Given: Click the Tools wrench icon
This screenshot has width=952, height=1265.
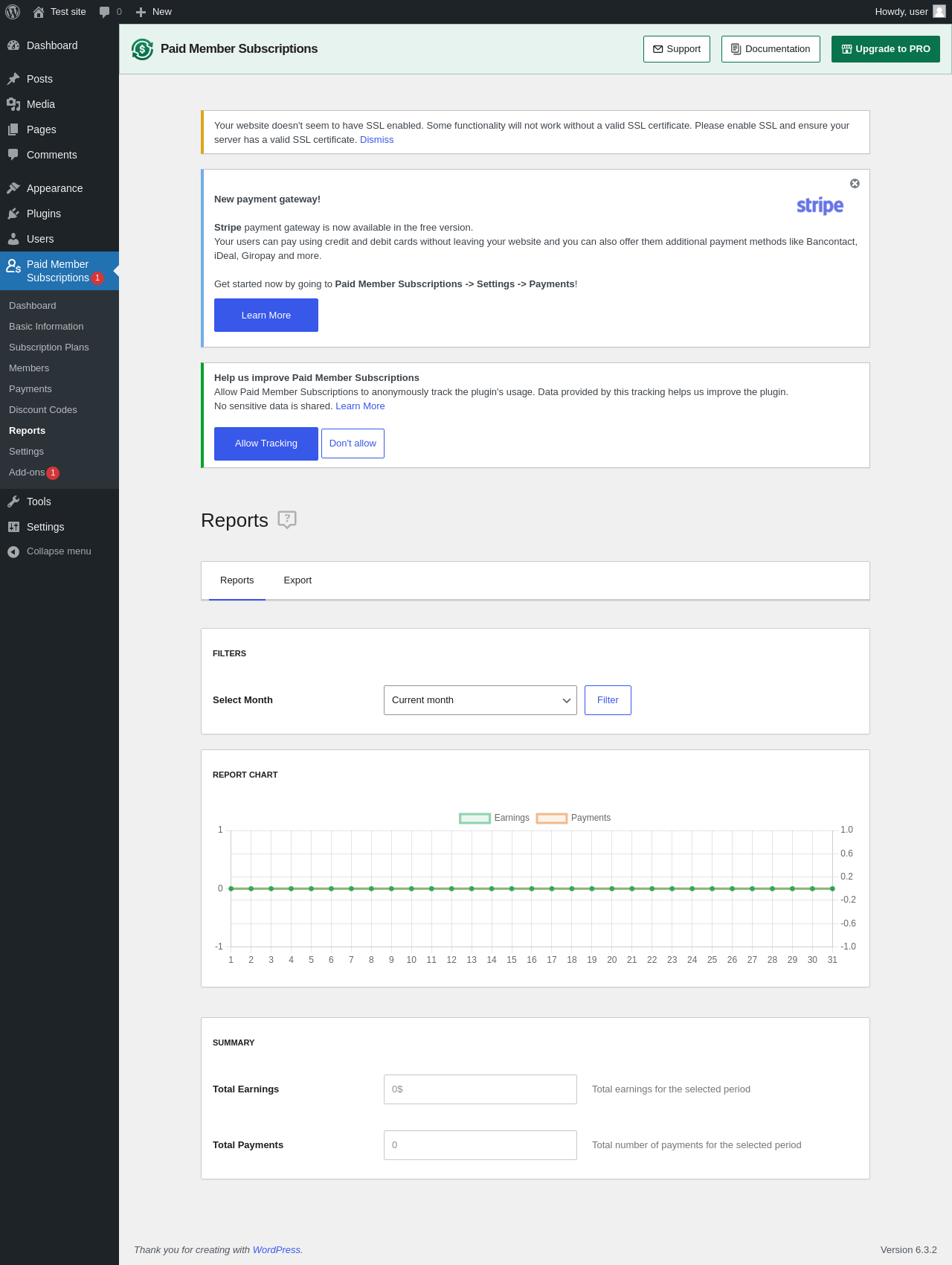Looking at the screenshot, I should coord(13,502).
